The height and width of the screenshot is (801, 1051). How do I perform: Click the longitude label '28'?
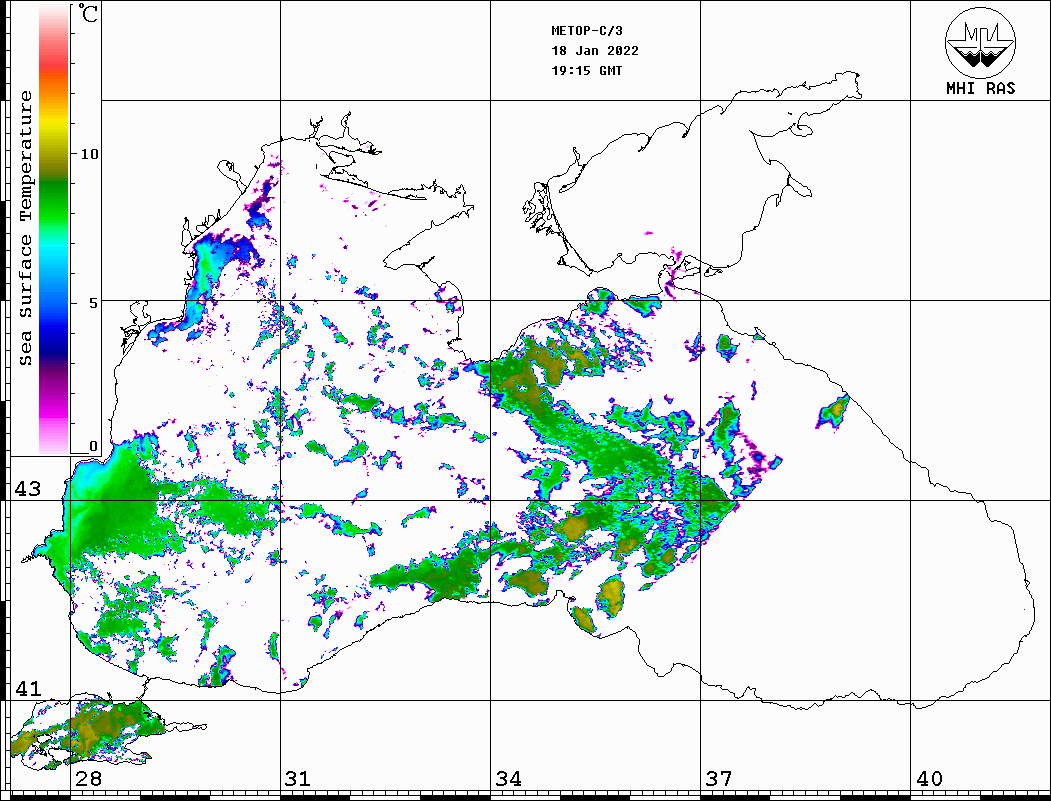click(x=88, y=779)
